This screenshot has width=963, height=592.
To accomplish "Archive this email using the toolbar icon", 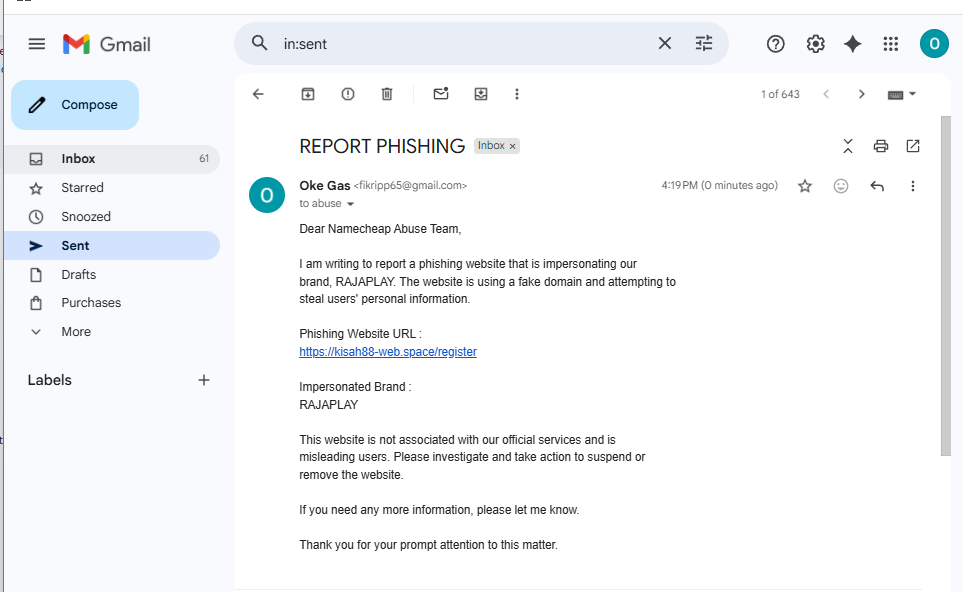I will (308, 94).
